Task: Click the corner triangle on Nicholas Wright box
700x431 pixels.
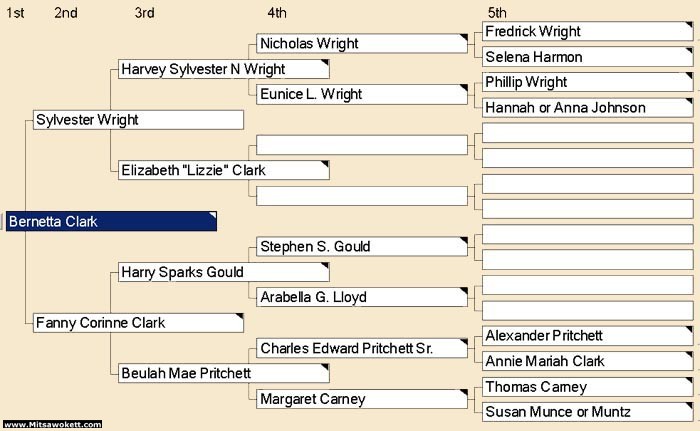Action: point(463,37)
